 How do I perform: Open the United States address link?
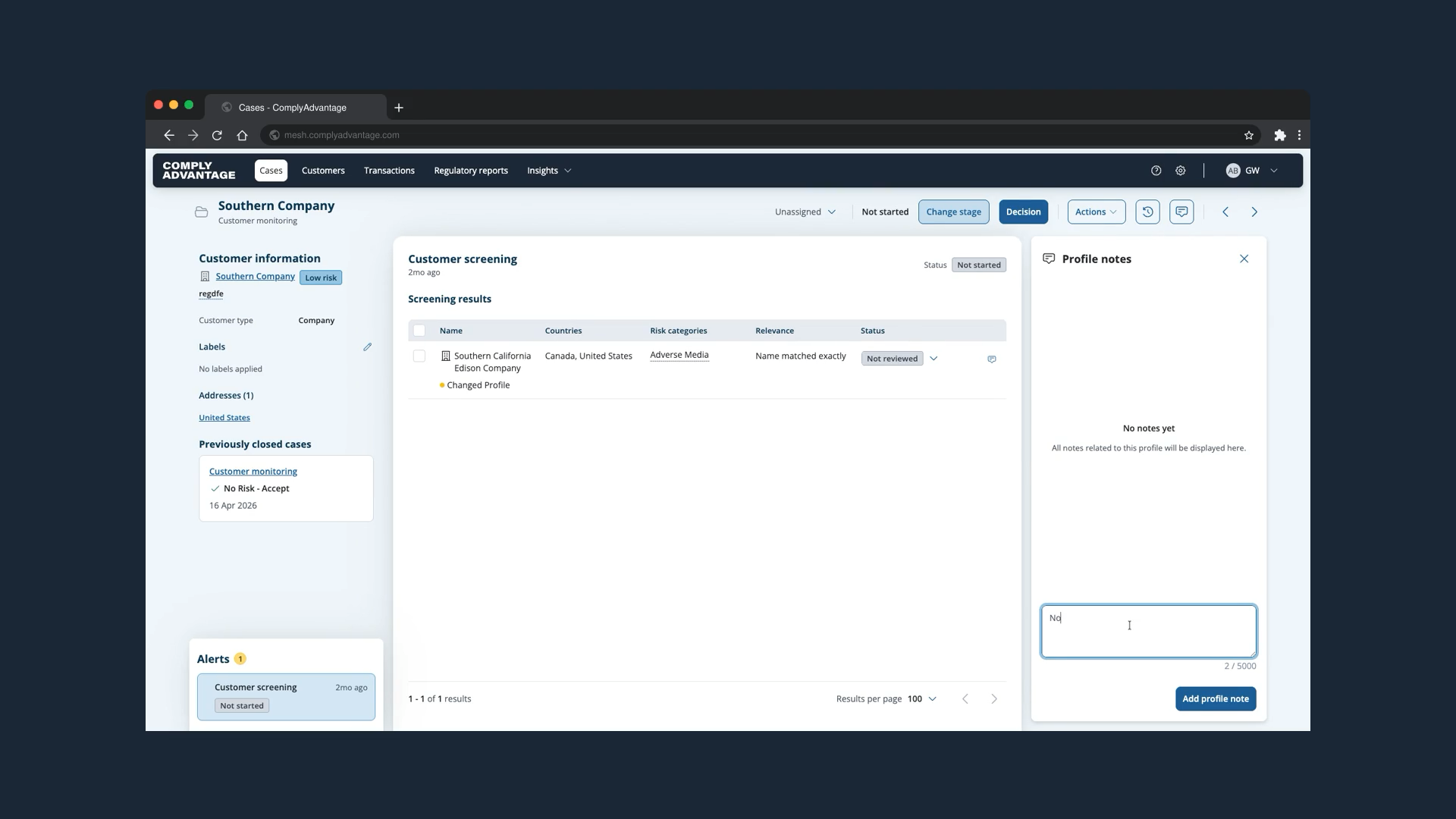[x=224, y=418]
